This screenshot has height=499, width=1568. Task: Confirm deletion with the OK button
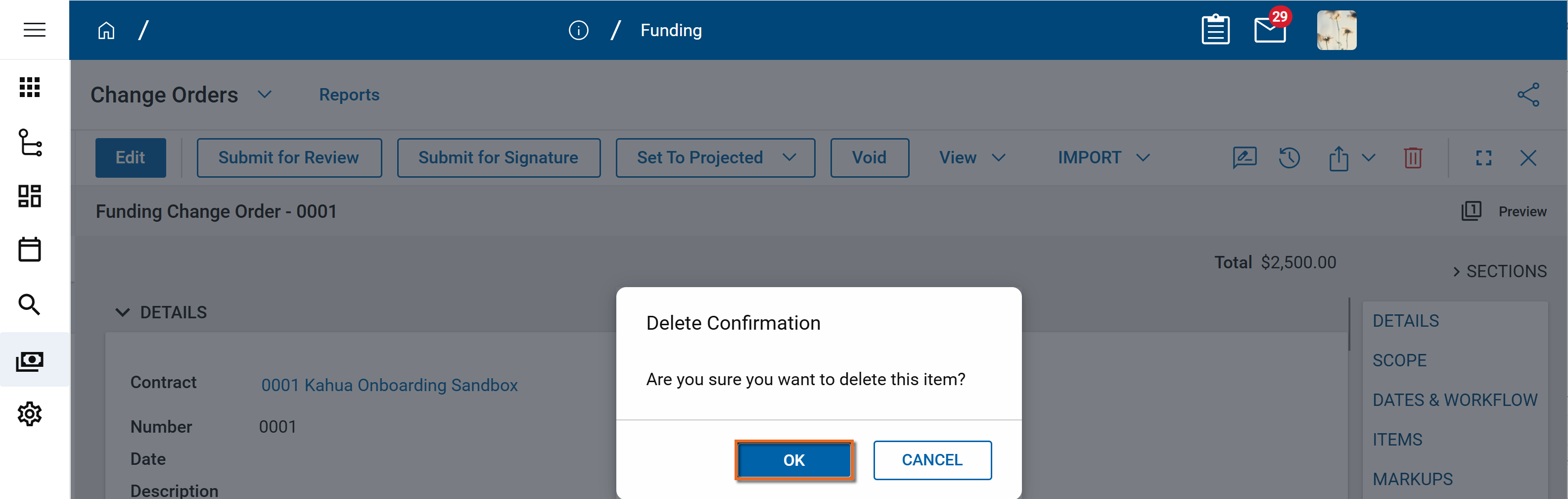click(793, 460)
